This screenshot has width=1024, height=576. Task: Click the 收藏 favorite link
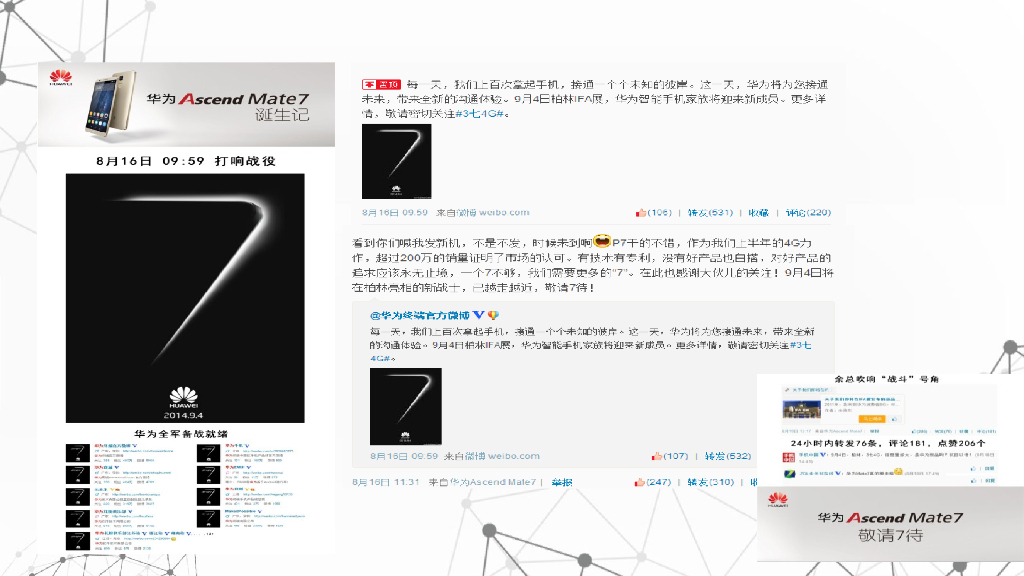click(x=758, y=212)
